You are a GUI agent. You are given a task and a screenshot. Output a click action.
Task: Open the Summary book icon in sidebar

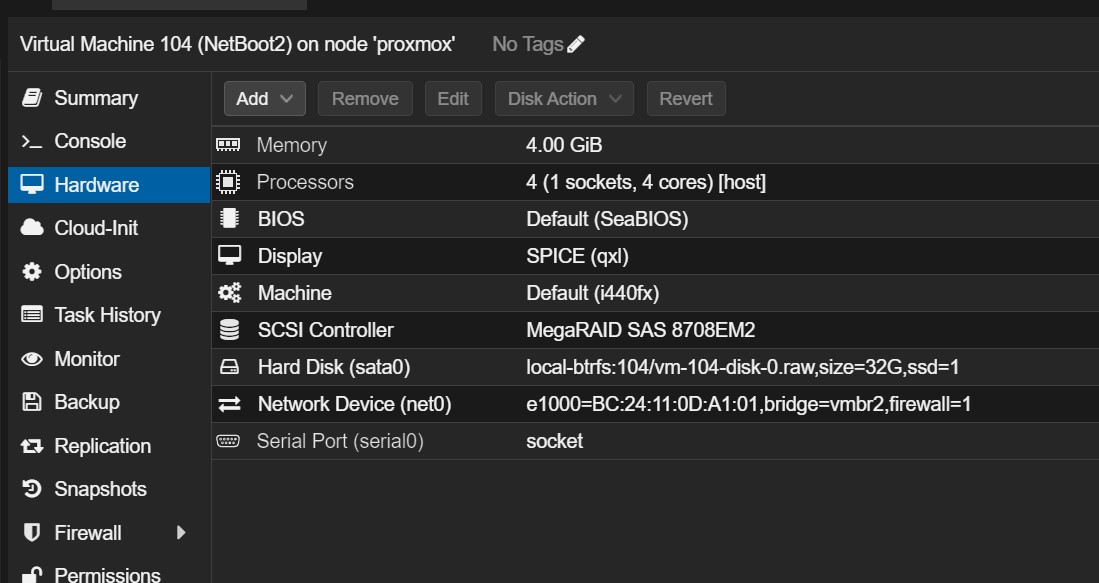tap(32, 97)
